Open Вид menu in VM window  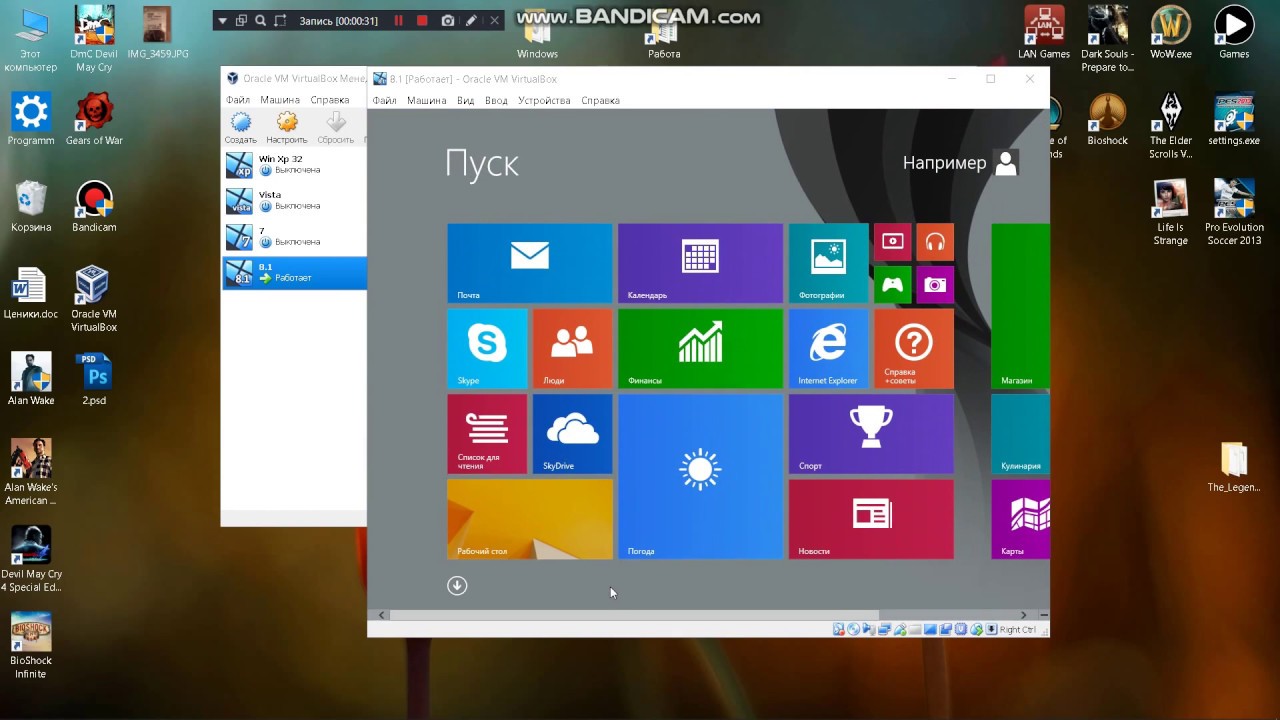[466, 100]
